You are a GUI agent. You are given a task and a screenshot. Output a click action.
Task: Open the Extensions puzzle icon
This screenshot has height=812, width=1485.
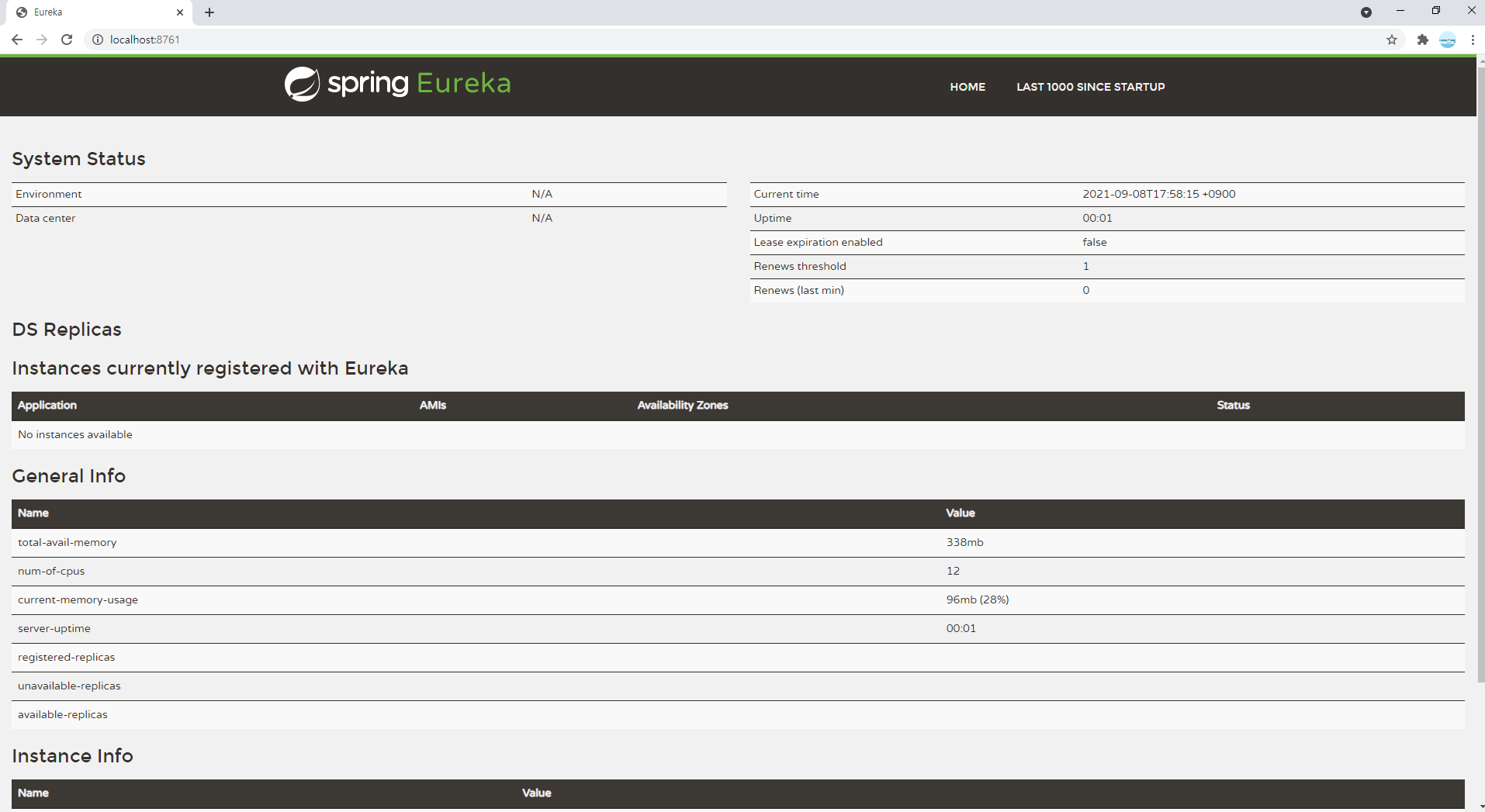[1422, 40]
